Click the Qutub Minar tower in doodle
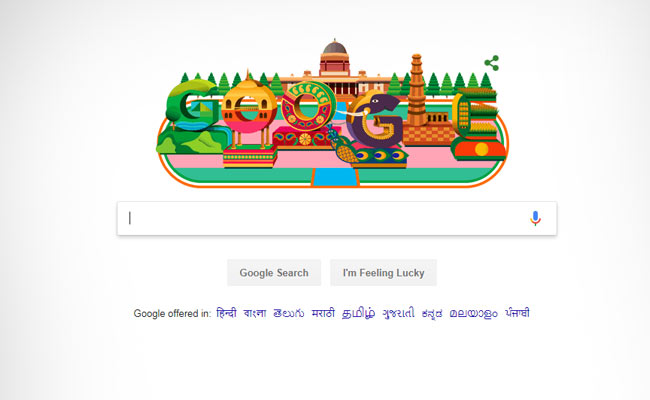The width and height of the screenshot is (650, 400). (417, 87)
